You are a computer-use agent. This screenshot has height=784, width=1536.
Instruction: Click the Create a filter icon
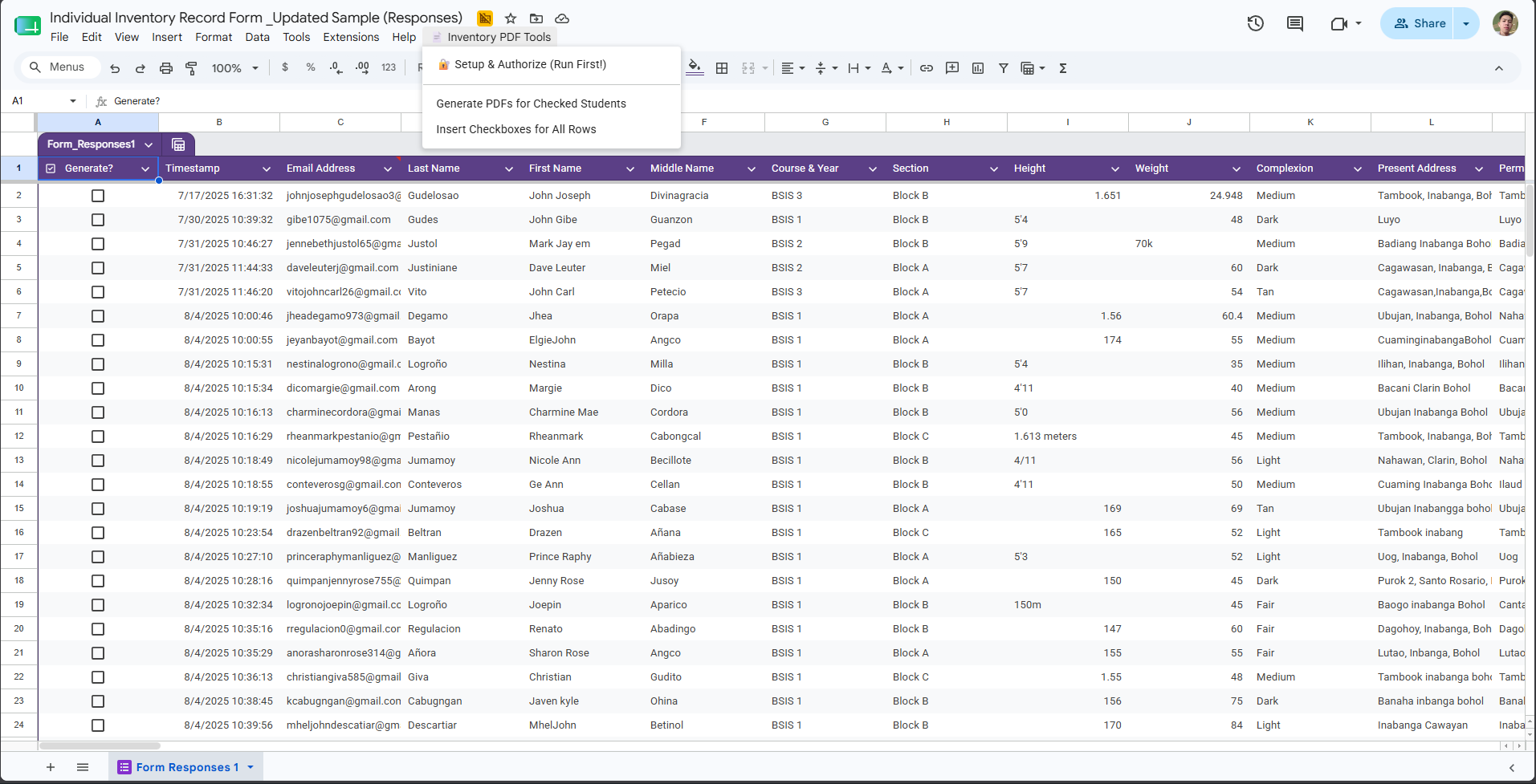click(x=1004, y=68)
